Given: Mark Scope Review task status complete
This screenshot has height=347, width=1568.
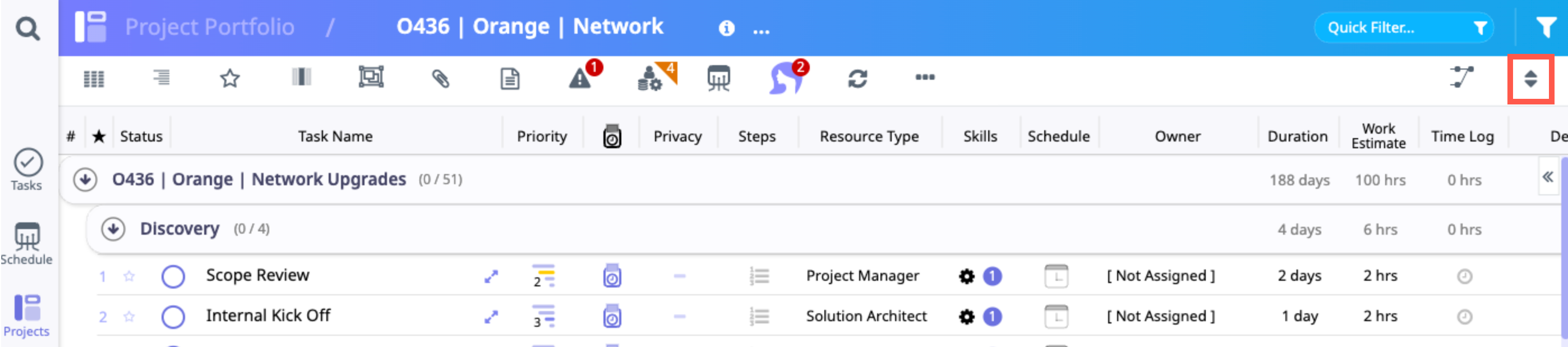Looking at the screenshot, I should click(173, 276).
